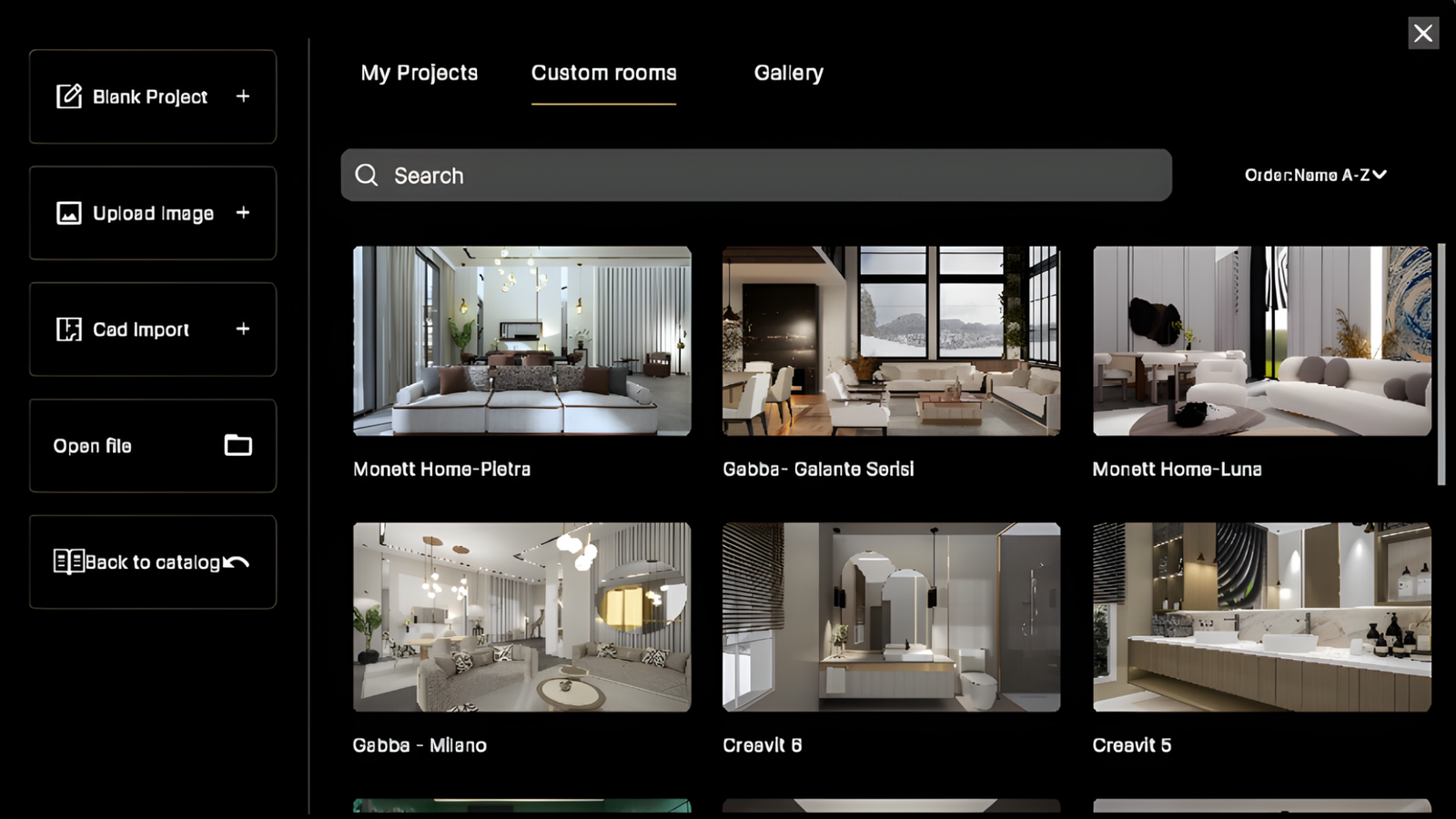Image resolution: width=1456 pixels, height=819 pixels.
Task: Click the magnifier icon in search bar
Action: (367, 176)
